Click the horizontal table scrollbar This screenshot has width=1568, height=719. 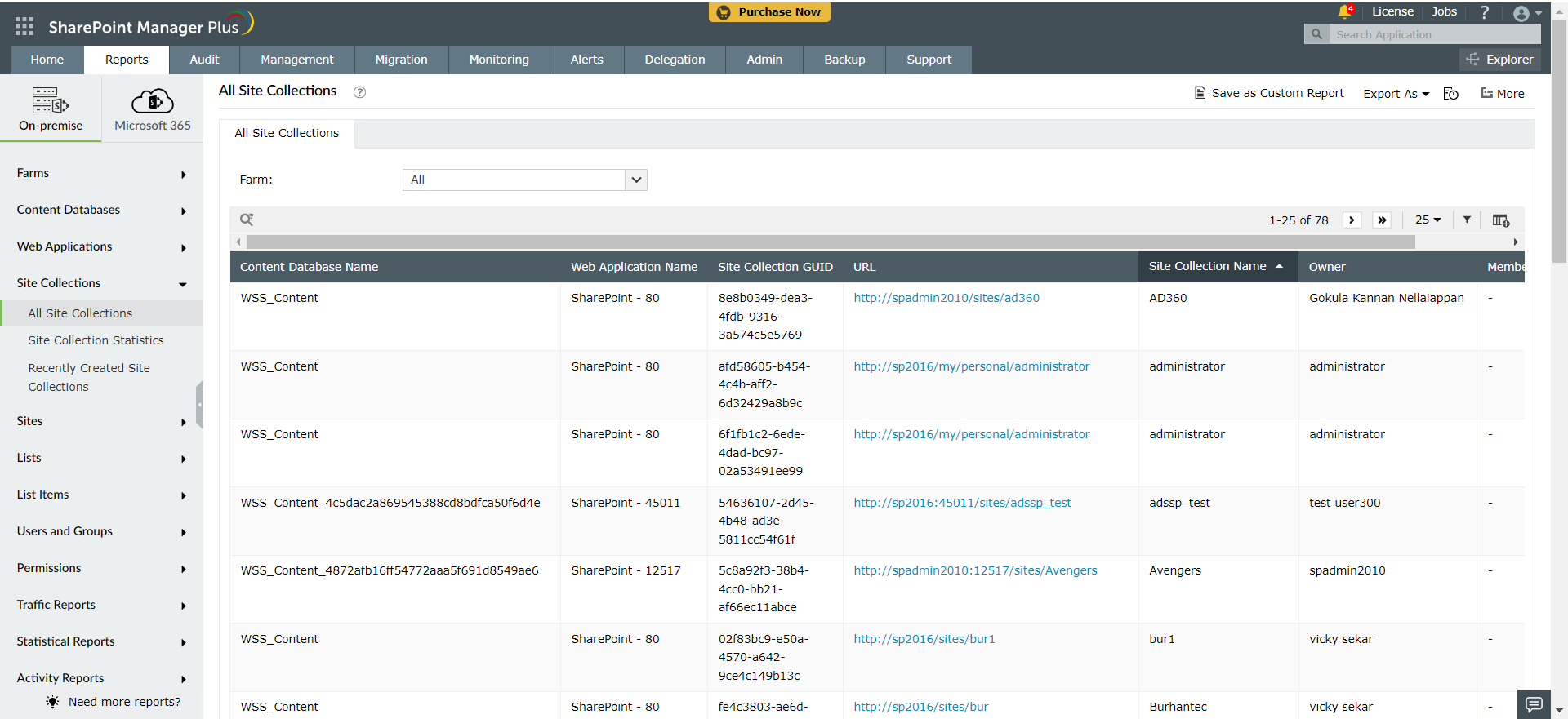coord(830,242)
